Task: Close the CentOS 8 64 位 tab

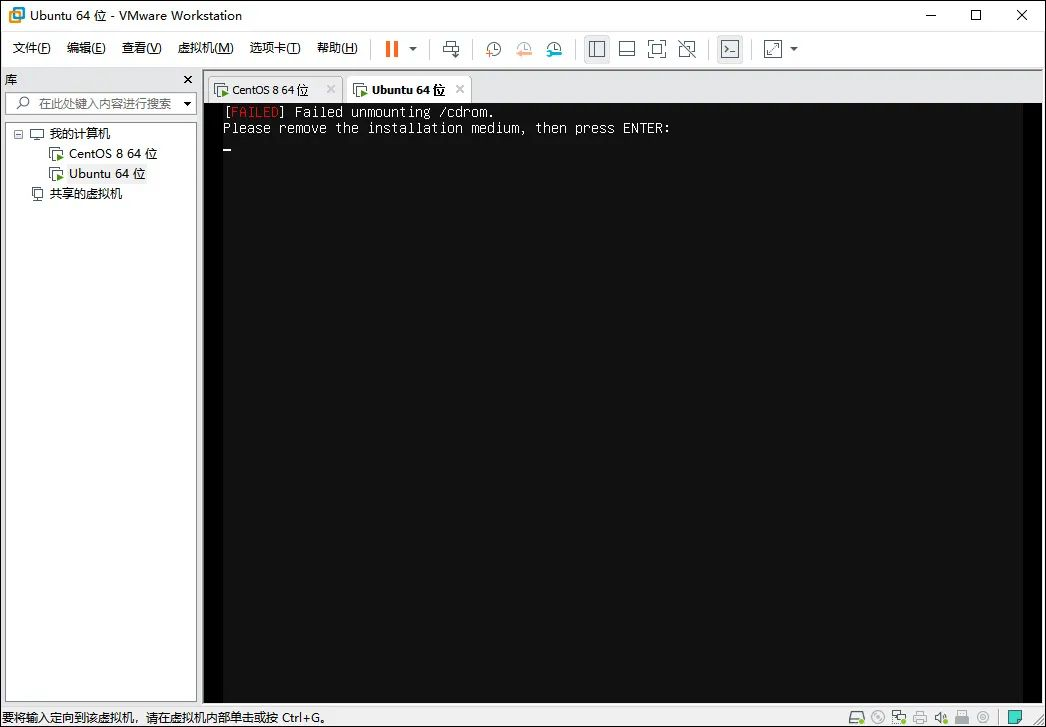Action: (x=330, y=89)
